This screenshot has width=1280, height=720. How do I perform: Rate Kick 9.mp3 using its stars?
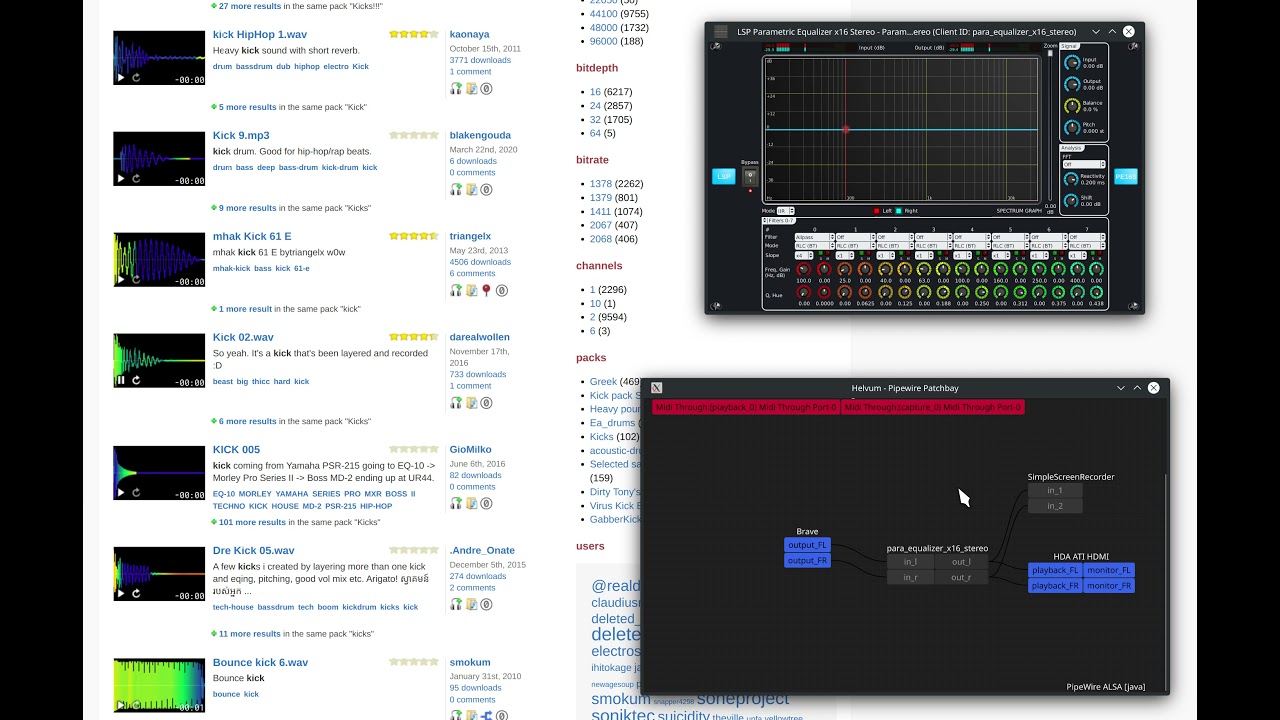pyautogui.click(x=414, y=135)
